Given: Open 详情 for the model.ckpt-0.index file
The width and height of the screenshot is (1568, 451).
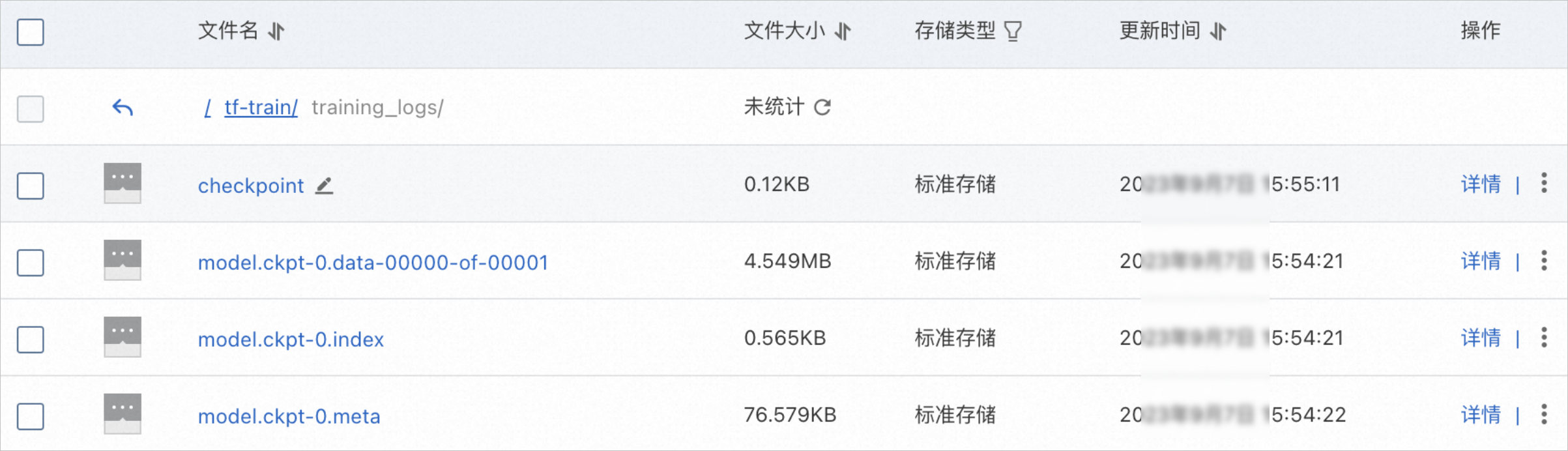Looking at the screenshot, I should click(1481, 338).
